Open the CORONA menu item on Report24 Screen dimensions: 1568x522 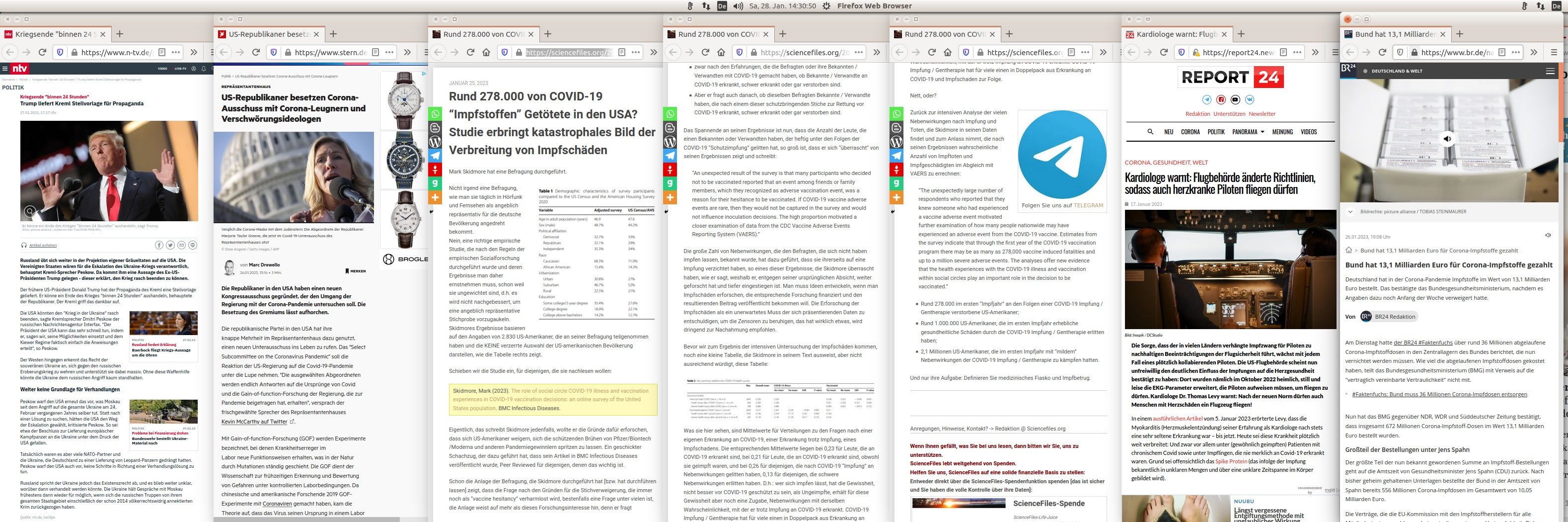pos(1190,132)
